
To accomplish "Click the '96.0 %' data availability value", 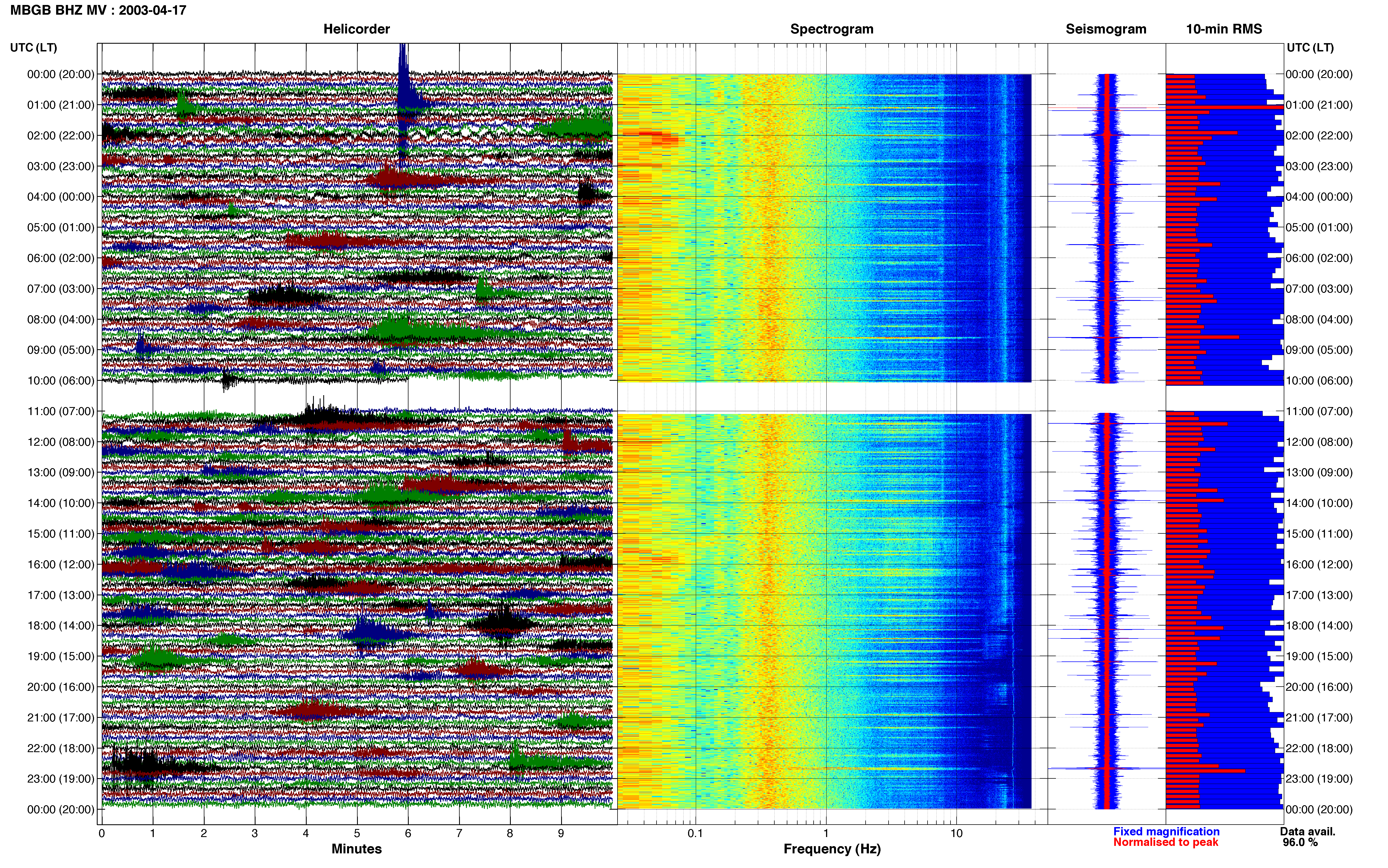I will pyautogui.click(x=1300, y=842).
